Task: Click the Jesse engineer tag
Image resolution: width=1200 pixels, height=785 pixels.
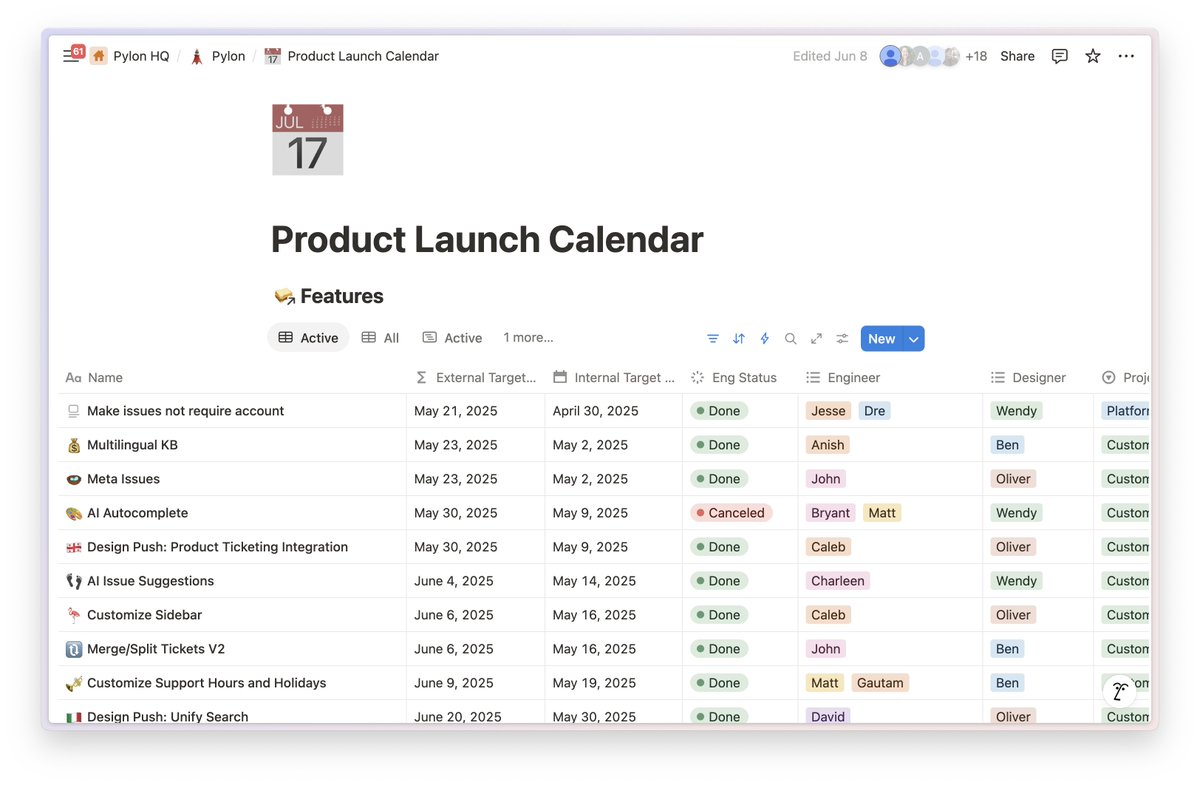Action: point(828,411)
